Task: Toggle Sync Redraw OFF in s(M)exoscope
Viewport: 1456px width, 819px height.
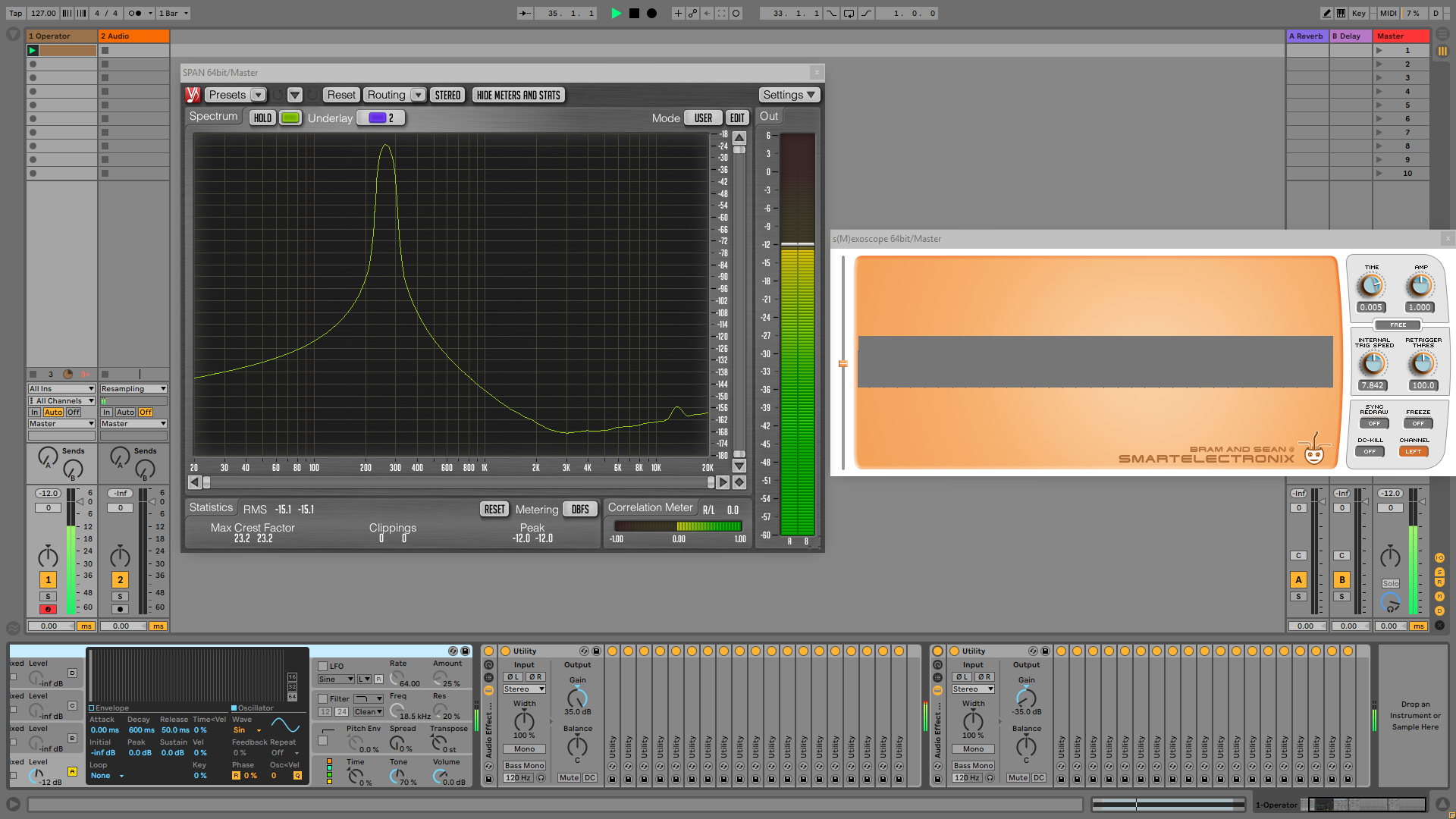Action: 1374,423
